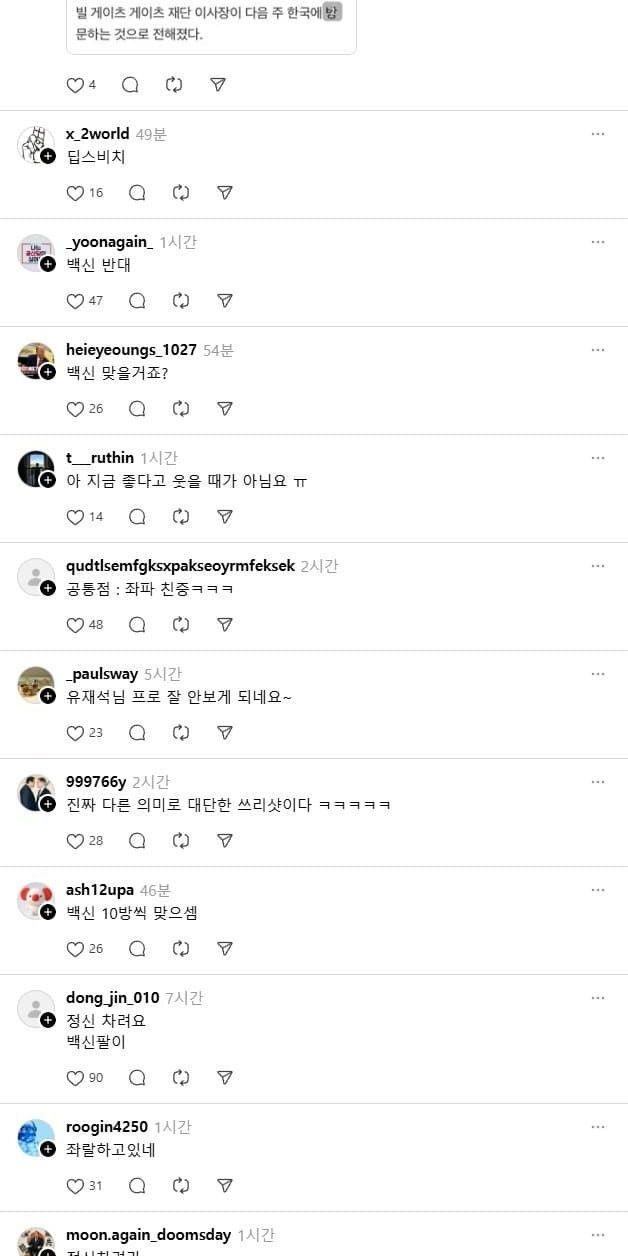
Task: Follow qudtlsemfgksxpakseoyrmfeksek using plus badge
Action: tap(48, 588)
